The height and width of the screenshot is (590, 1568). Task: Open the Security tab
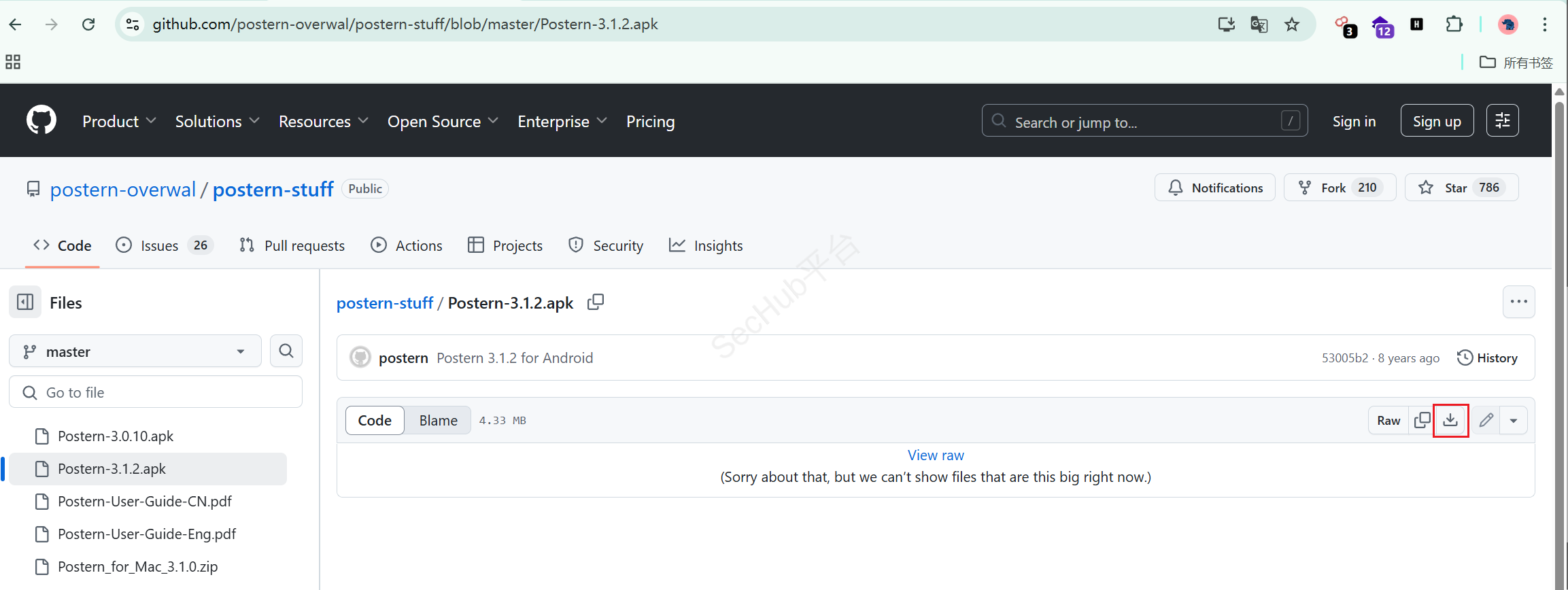606,245
